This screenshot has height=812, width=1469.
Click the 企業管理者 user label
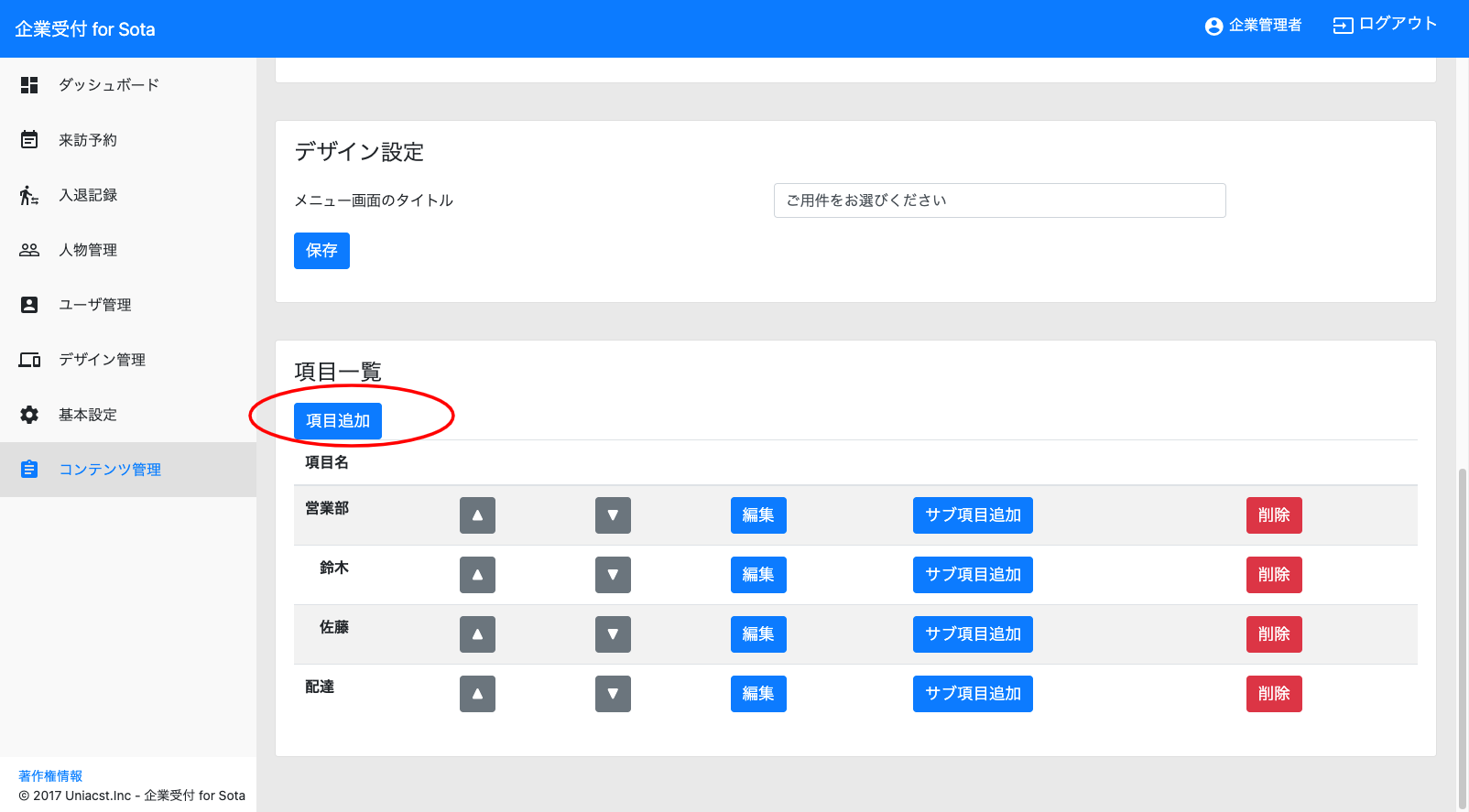1265,26
